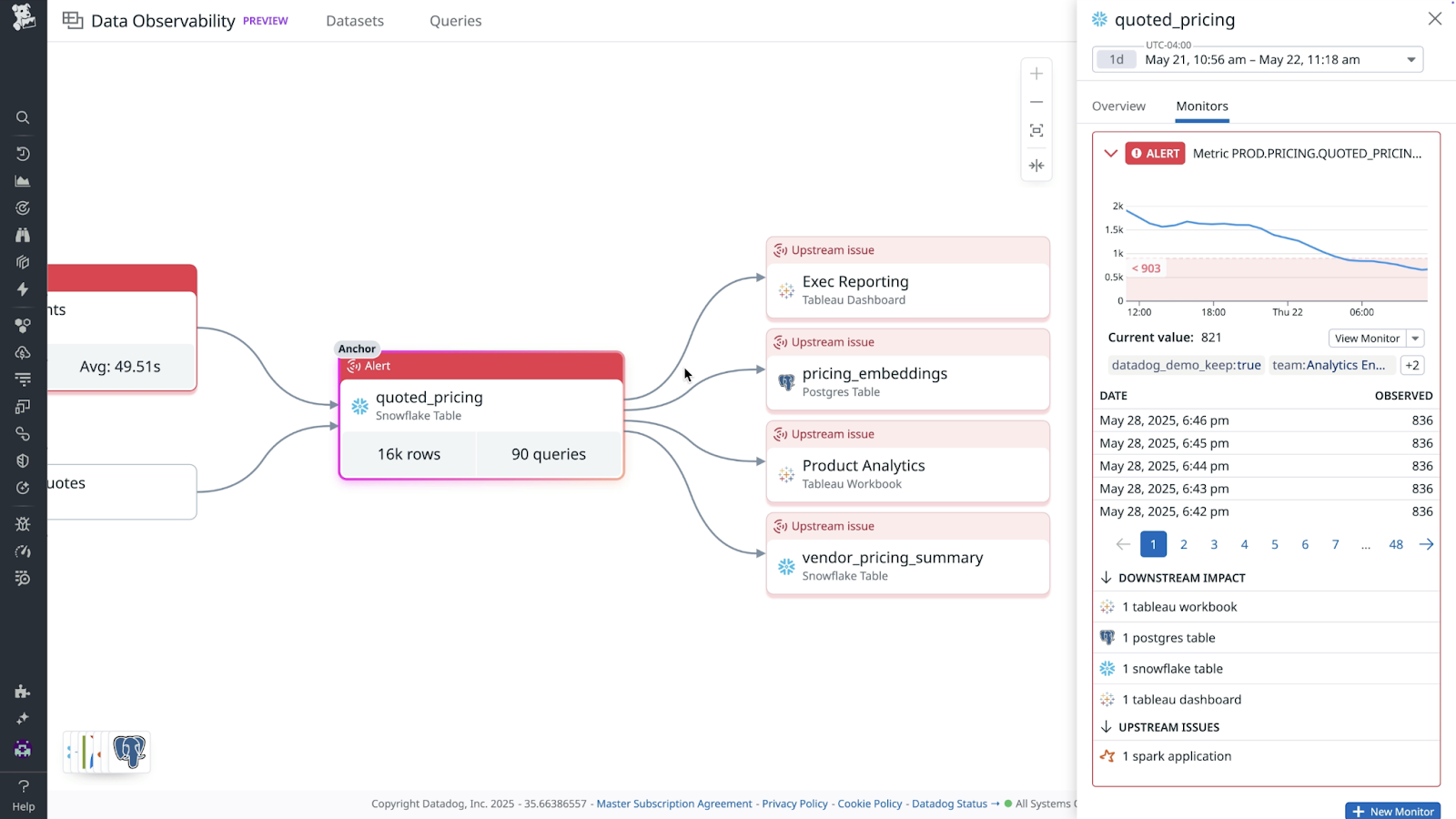Go to page 2 of observations
Screen dimensions: 1456x819
point(1184,544)
